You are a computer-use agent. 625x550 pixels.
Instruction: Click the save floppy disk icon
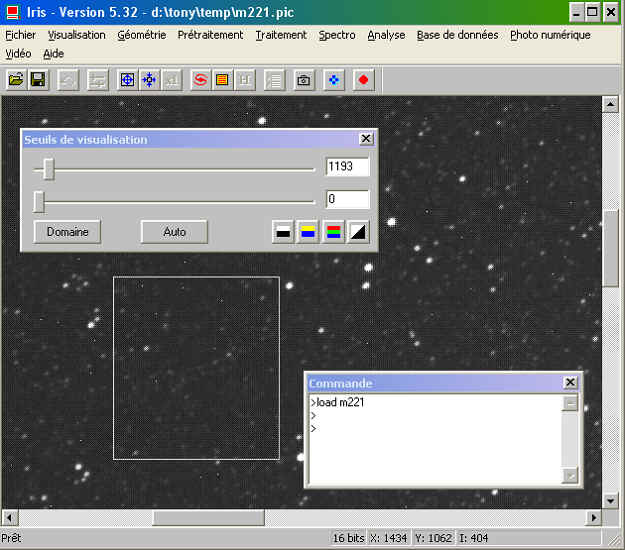pos(38,80)
